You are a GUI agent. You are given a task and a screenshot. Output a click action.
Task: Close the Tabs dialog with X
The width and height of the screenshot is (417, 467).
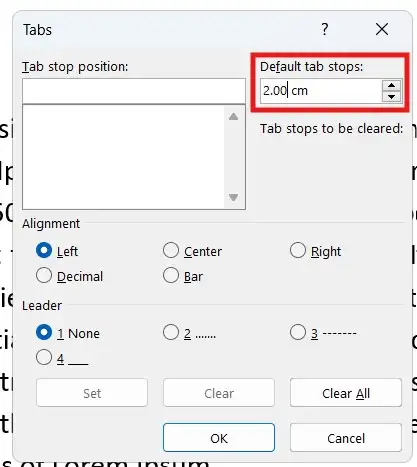[382, 29]
